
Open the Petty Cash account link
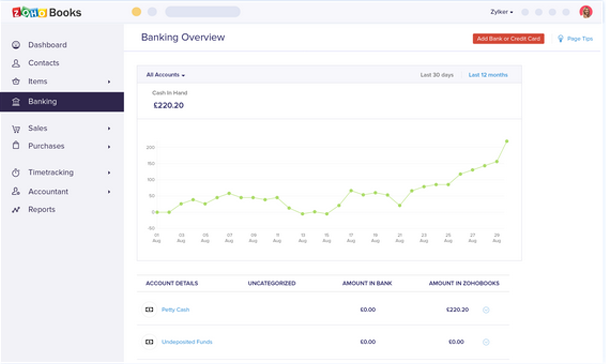(x=175, y=310)
